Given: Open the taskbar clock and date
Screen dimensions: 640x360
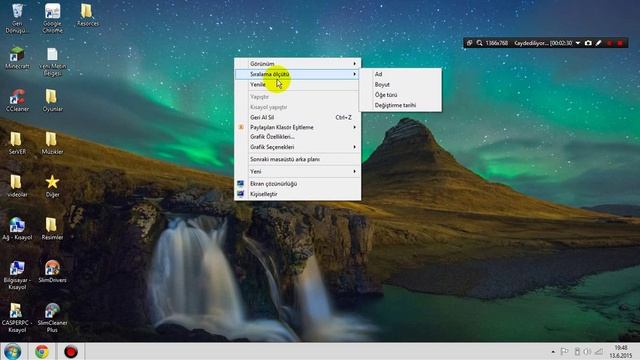Looking at the screenshot, I should click(621, 351).
